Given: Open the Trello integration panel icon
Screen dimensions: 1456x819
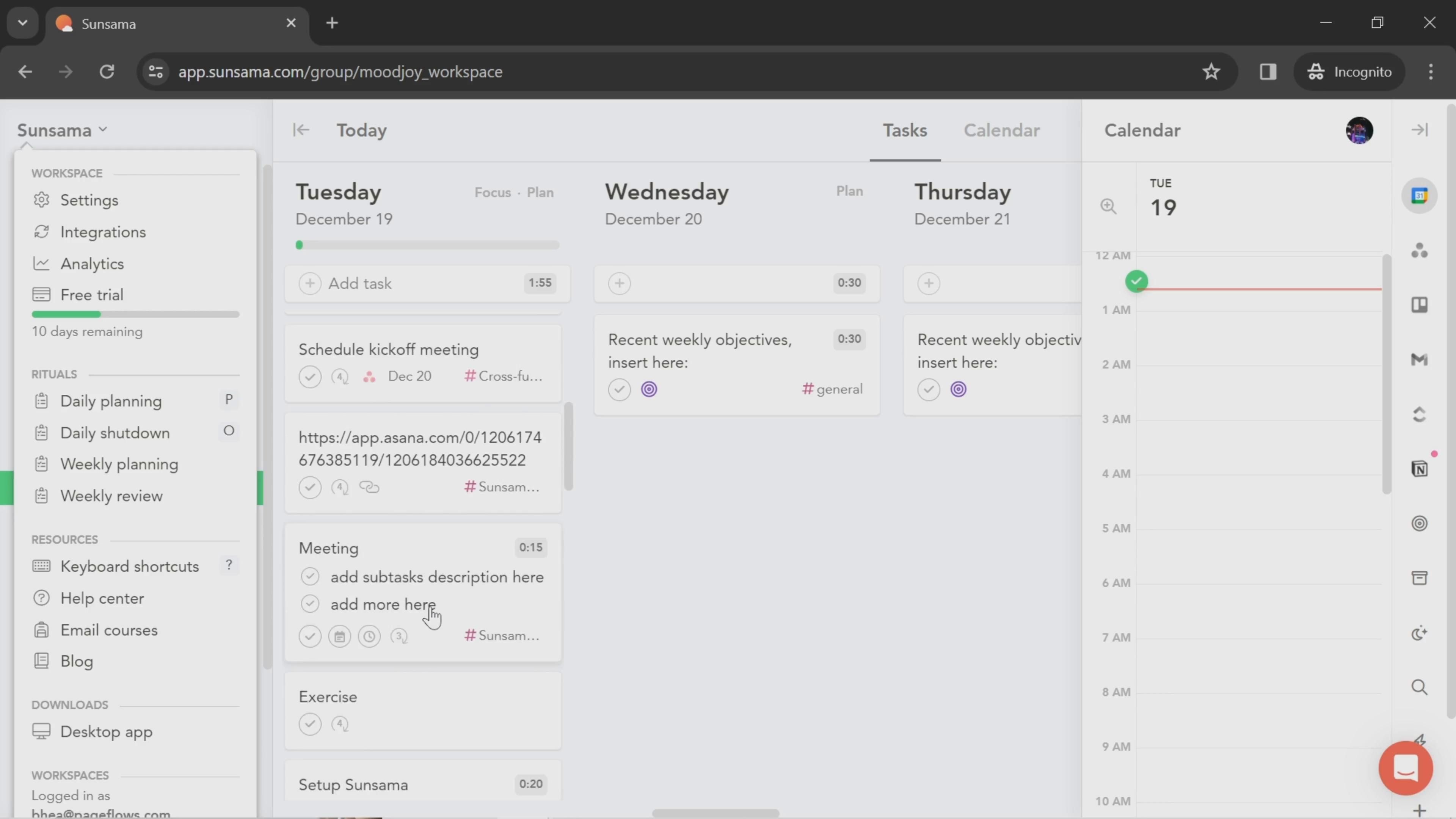Looking at the screenshot, I should [x=1419, y=305].
